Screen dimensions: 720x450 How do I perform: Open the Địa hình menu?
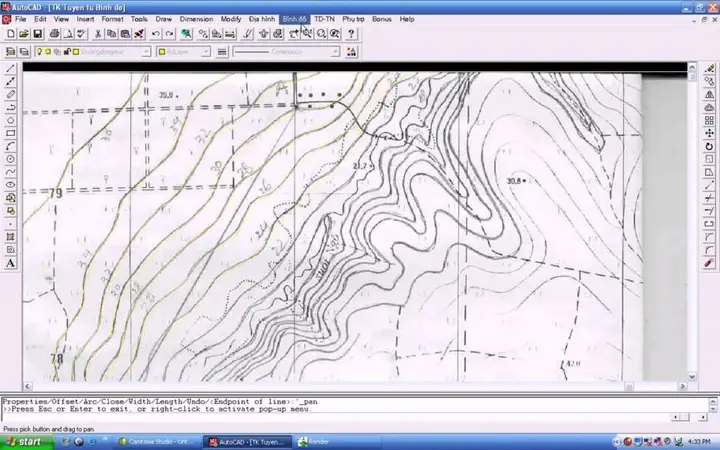click(x=262, y=19)
